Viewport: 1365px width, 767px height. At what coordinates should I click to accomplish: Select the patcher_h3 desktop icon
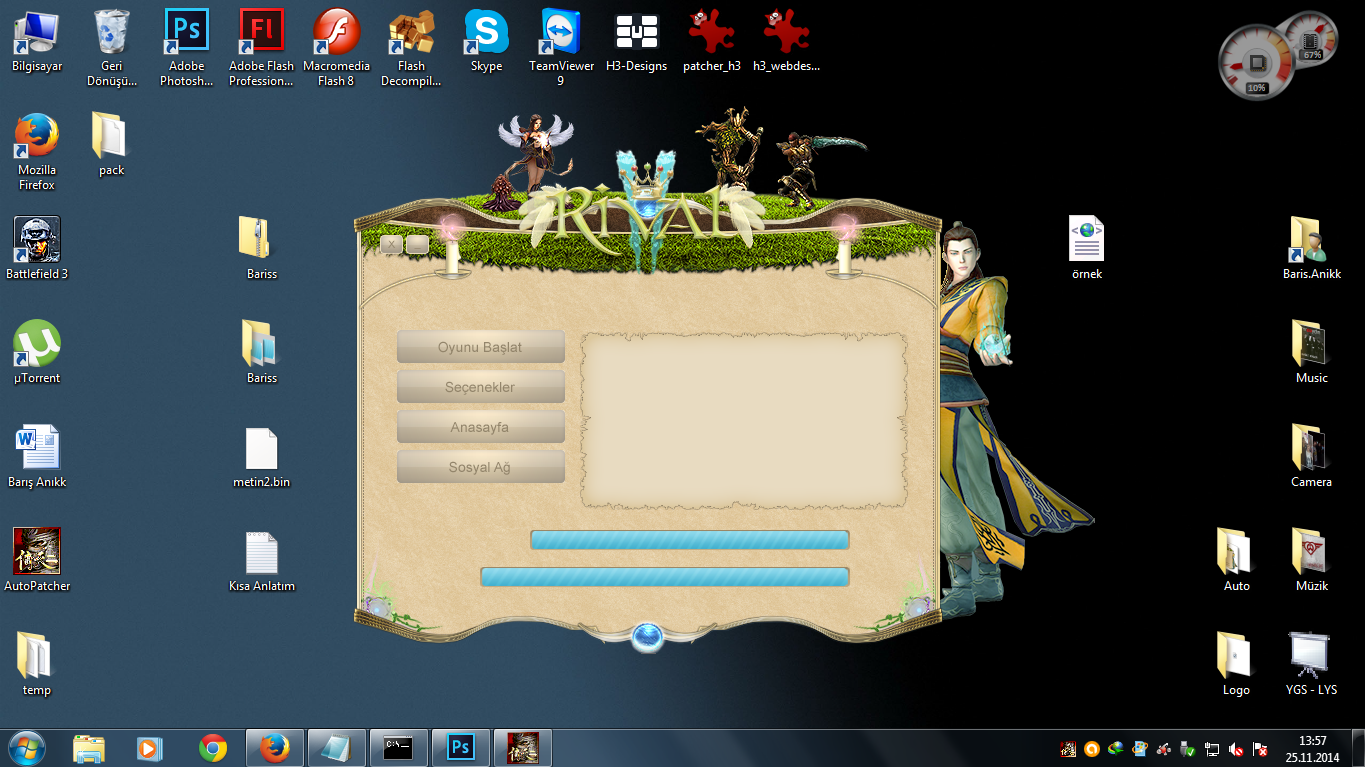pos(712,42)
